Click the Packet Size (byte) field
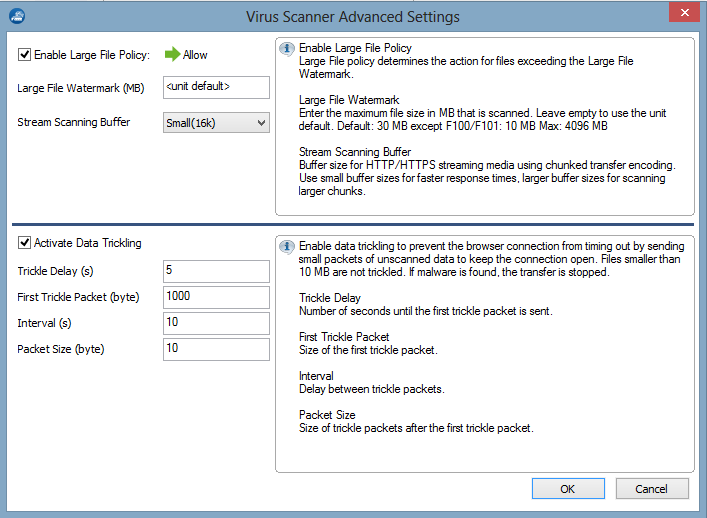This screenshot has width=707, height=518. pyautogui.click(x=216, y=349)
